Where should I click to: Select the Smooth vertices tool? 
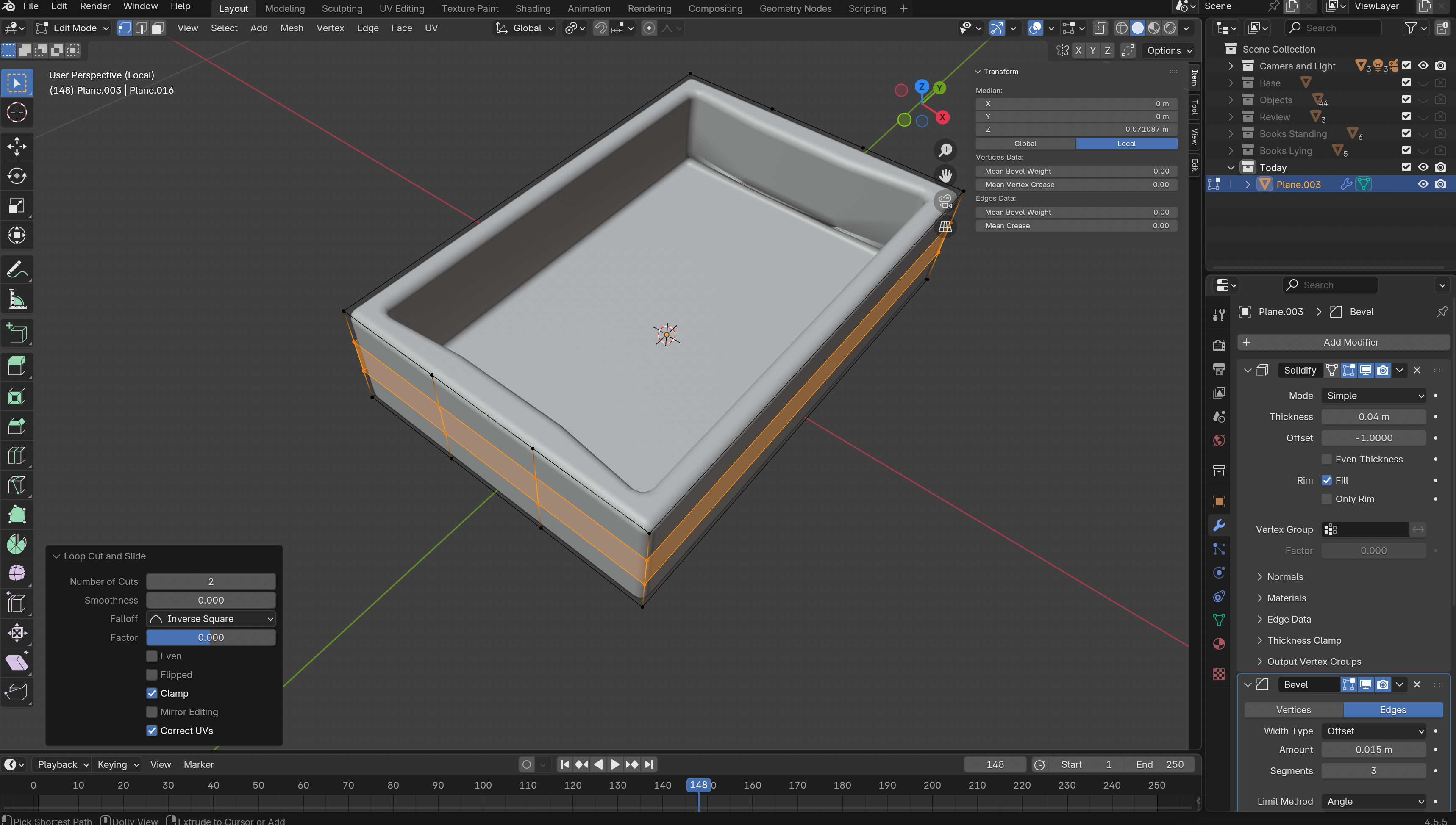coord(17,573)
